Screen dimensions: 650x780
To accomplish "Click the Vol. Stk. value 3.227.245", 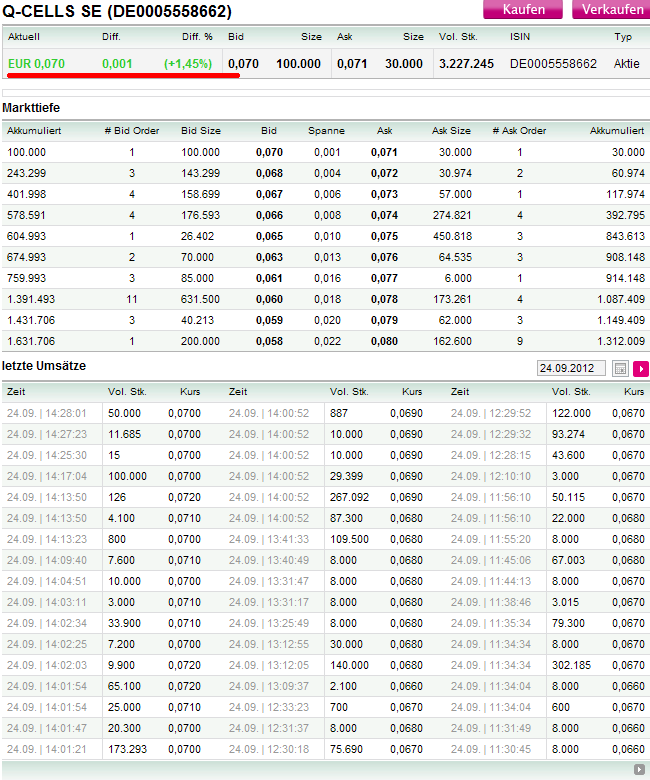I will click(x=466, y=63).
